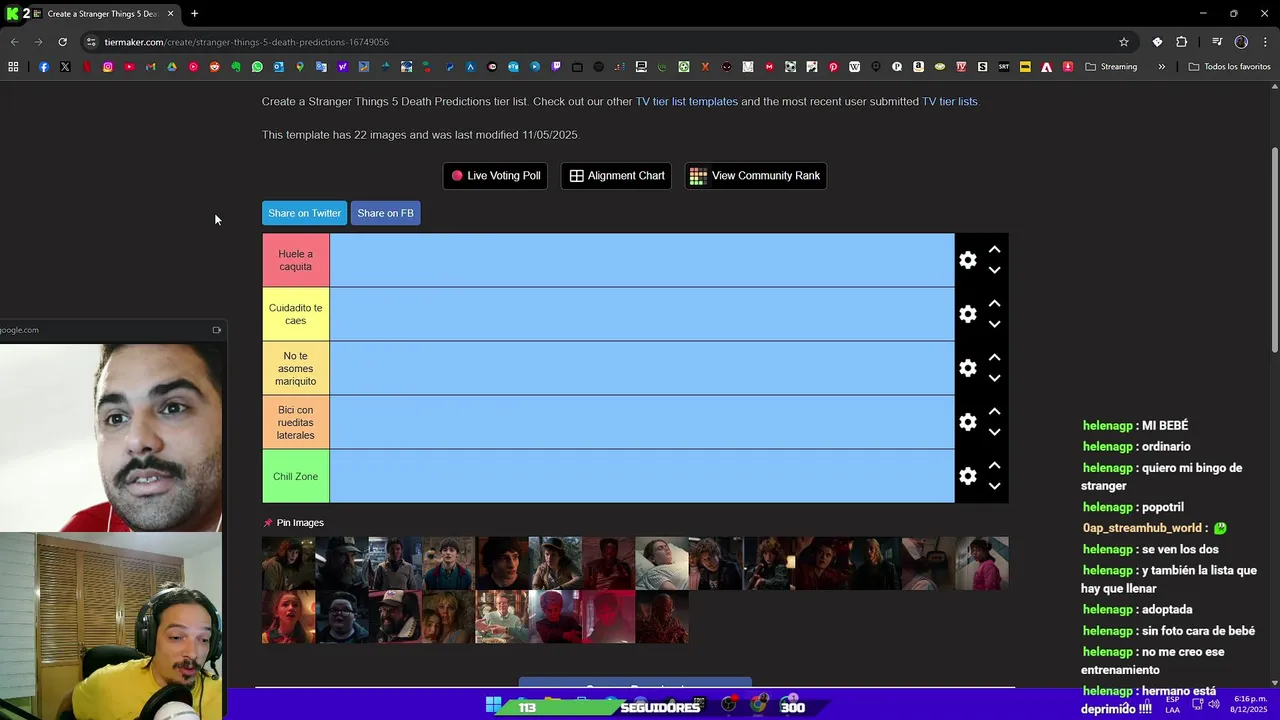Viewport: 1280px width, 720px height.
Task: Open the Streaming bookmarks folder
Action: pos(1111,67)
